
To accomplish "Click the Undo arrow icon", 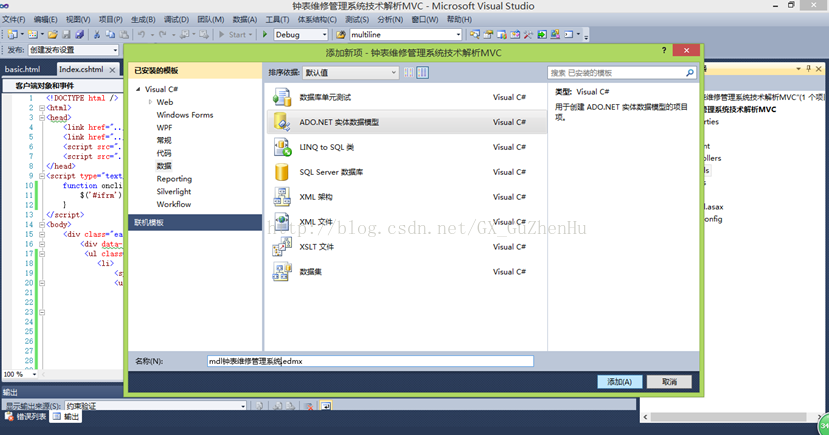I will [141, 35].
